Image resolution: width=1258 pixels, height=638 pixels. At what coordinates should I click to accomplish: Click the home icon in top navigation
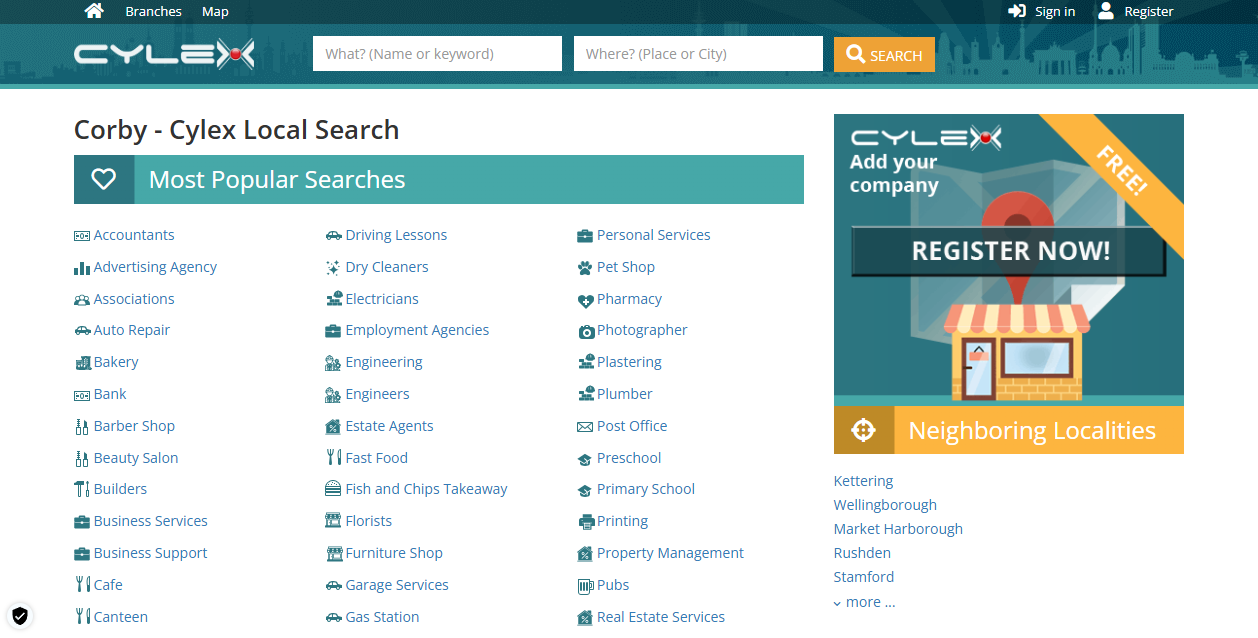click(94, 10)
